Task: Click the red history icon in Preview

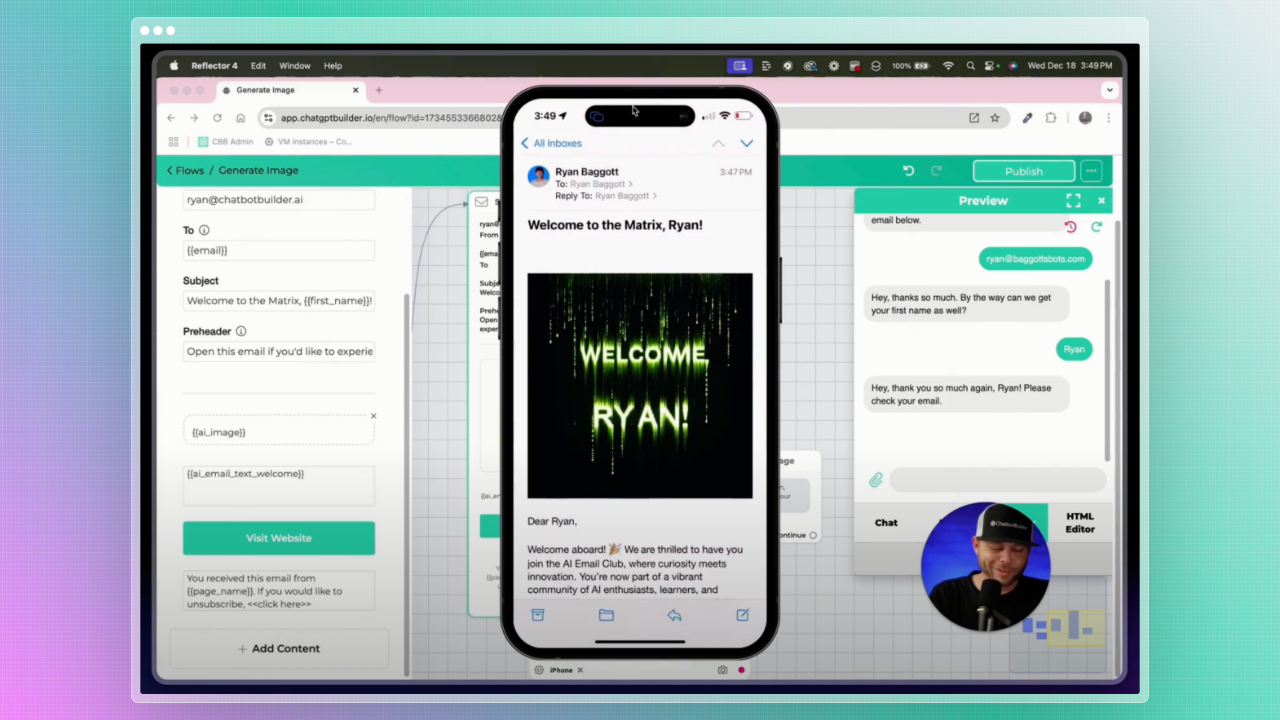Action: coord(1070,227)
